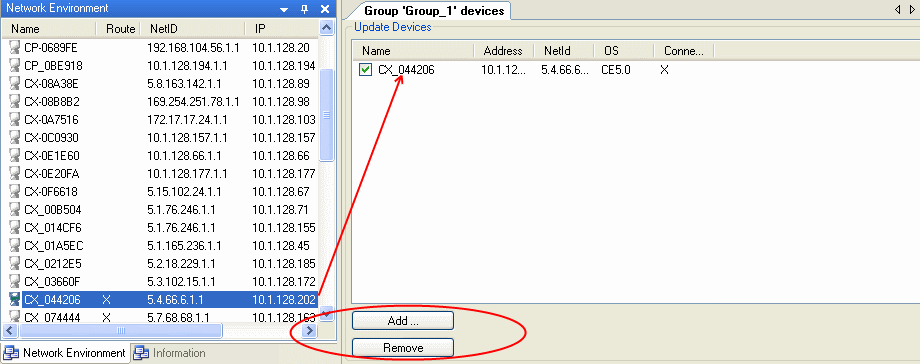Pin the Network Environment panel
The height and width of the screenshot is (364, 920).
tap(304, 9)
